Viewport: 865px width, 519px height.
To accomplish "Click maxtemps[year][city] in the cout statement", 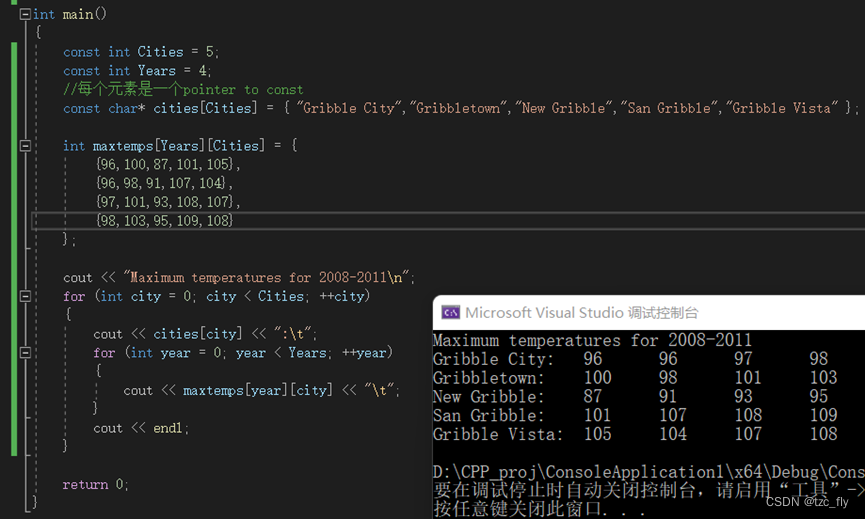I will [x=258, y=390].
